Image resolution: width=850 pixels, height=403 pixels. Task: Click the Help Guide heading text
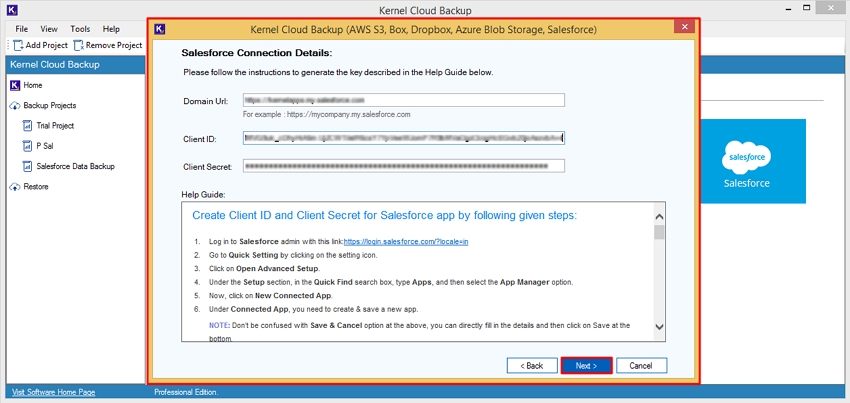tap(385, 215)
